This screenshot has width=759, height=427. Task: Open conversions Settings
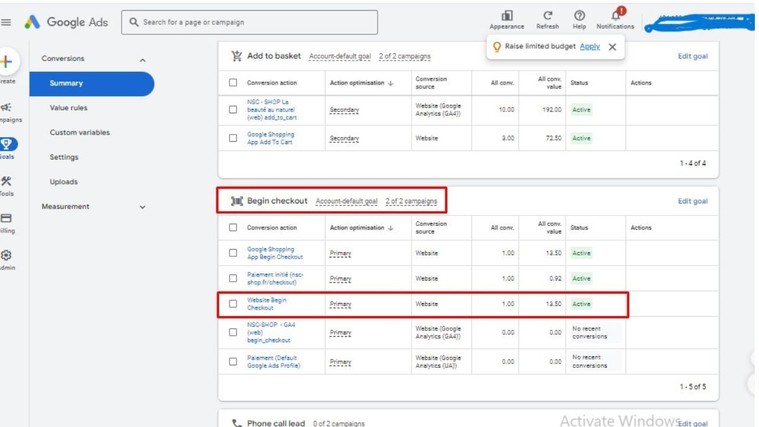coord(64,157)
